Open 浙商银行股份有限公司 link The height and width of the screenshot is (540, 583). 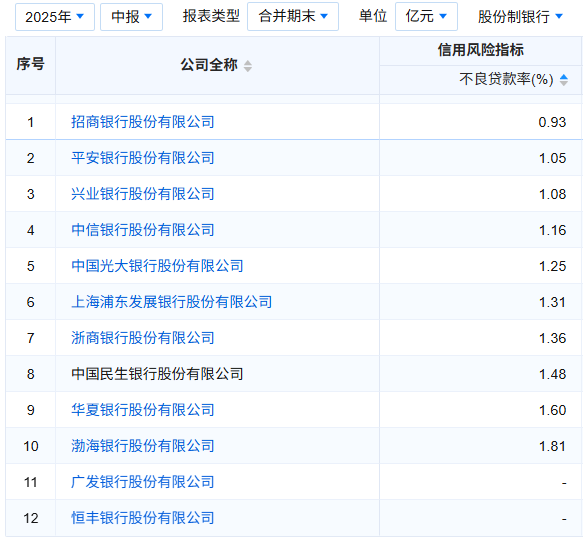(x=143, y=338)
